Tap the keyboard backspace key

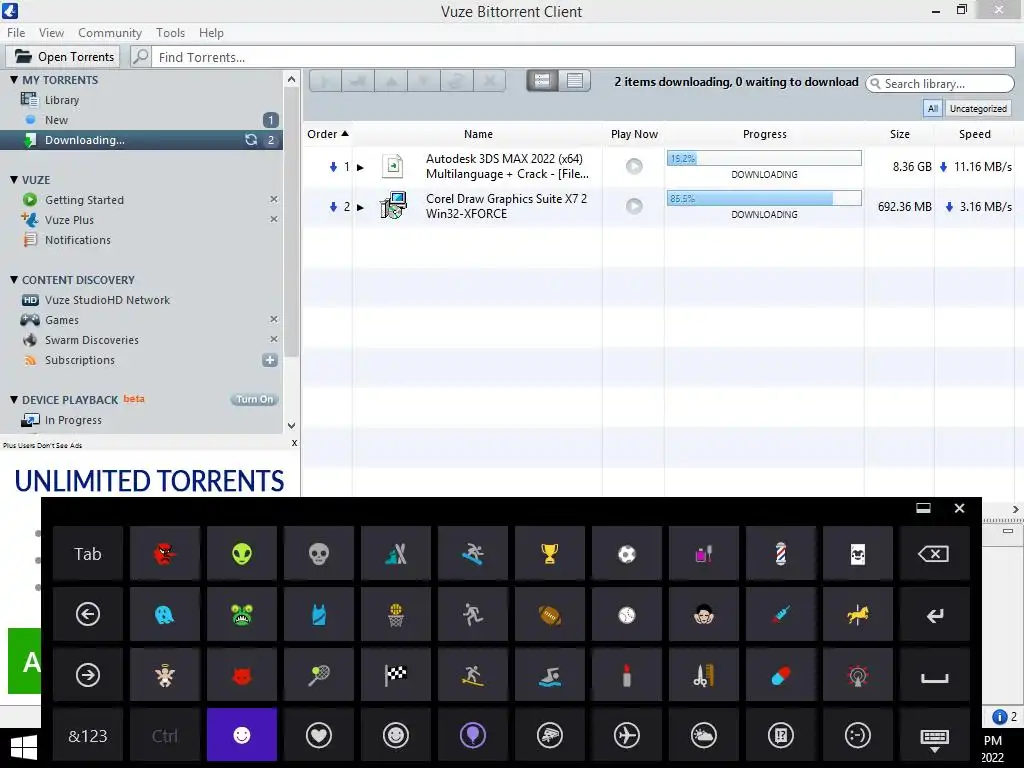click(935, 554)
